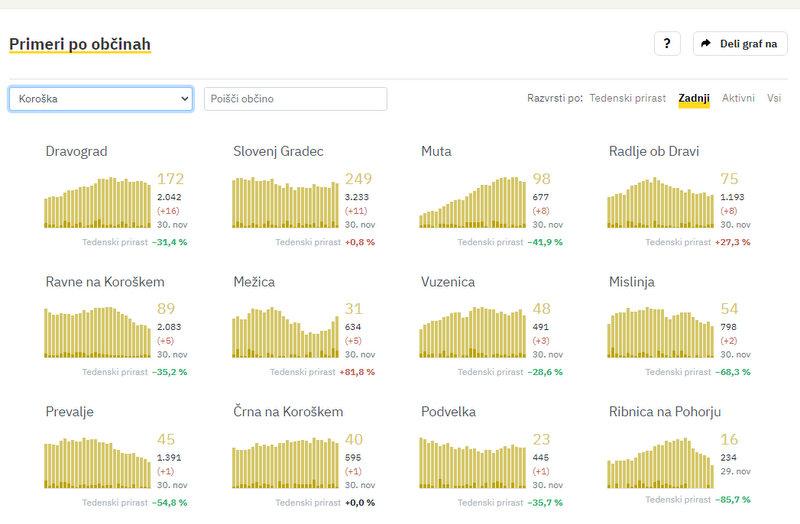
Task: Click the Dravograd bar chart
Action: click(x=97, y=203)
